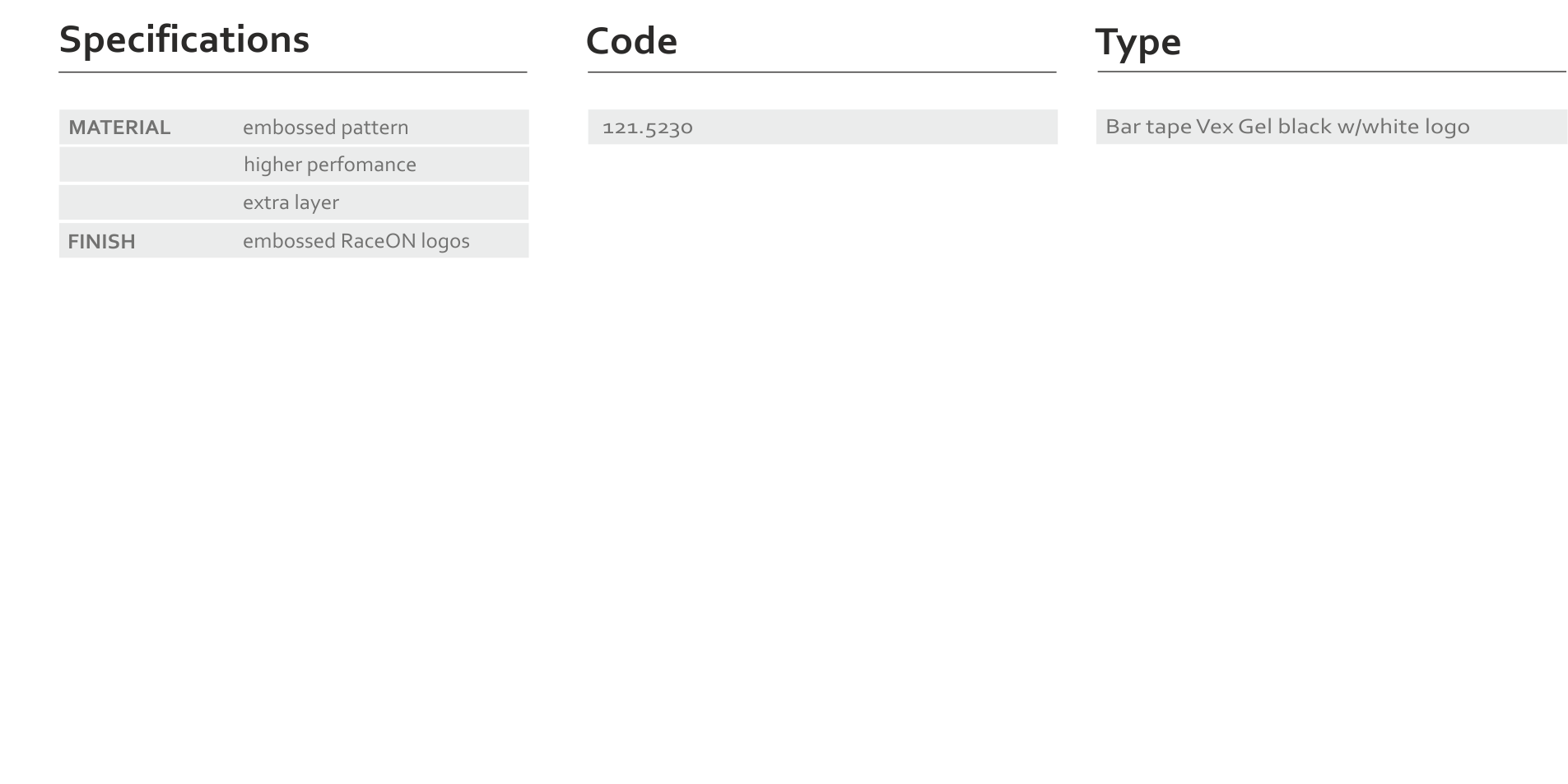Click the higher perfomance text

329,165
